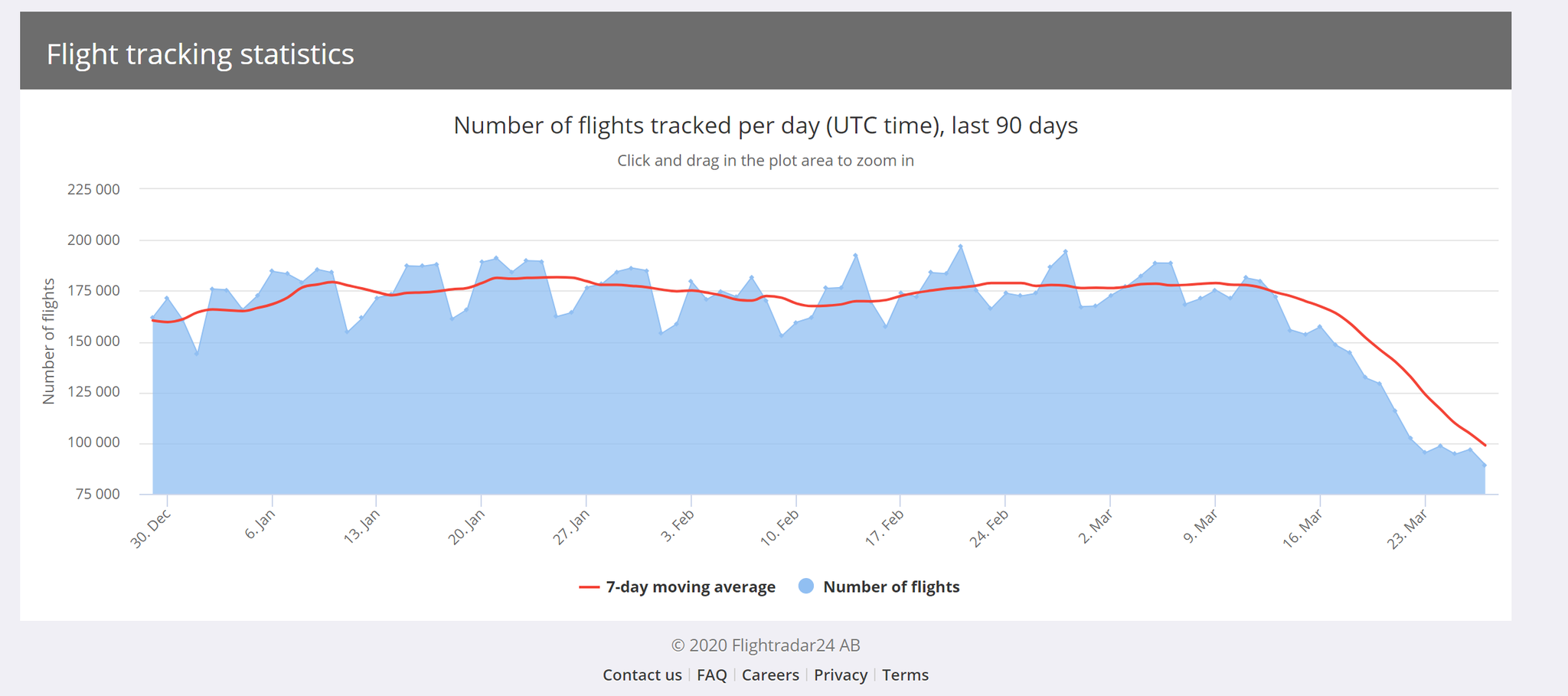Open the Terms link
Viewport: 1568px width, 696px height.
pyautogui.click(x=905, y=675)
